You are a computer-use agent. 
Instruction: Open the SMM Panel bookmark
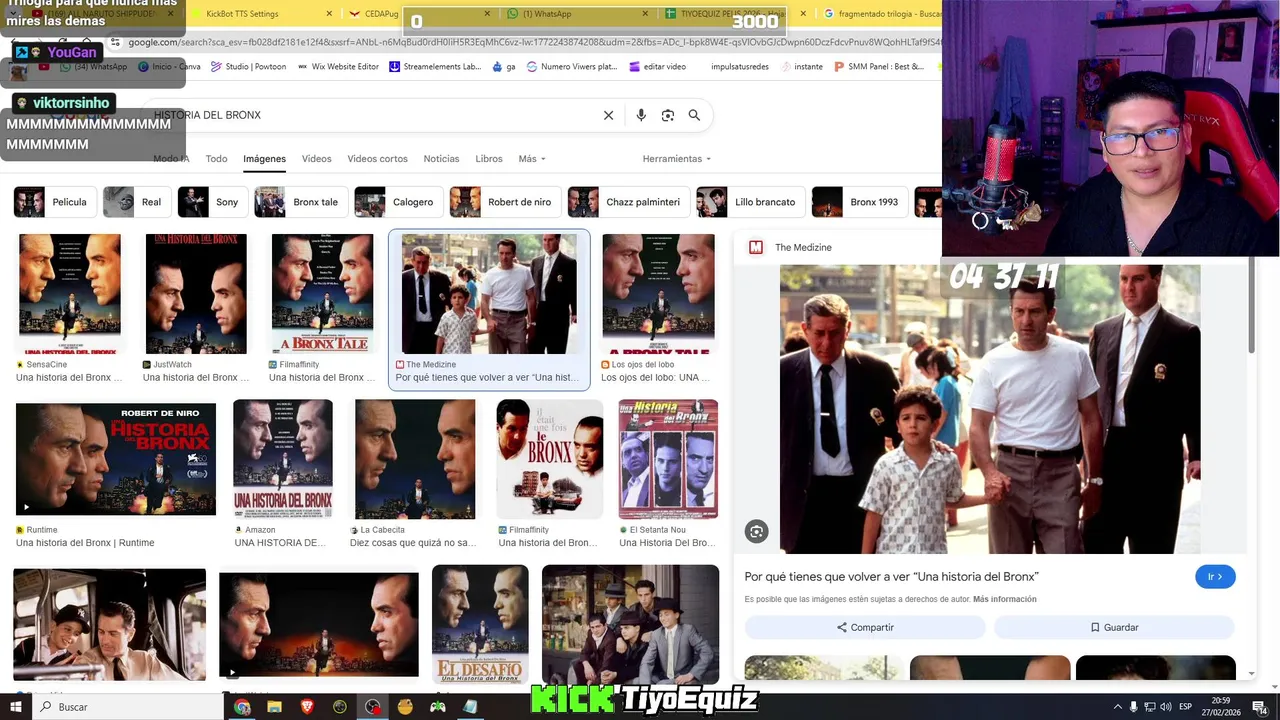click(878, 67)
